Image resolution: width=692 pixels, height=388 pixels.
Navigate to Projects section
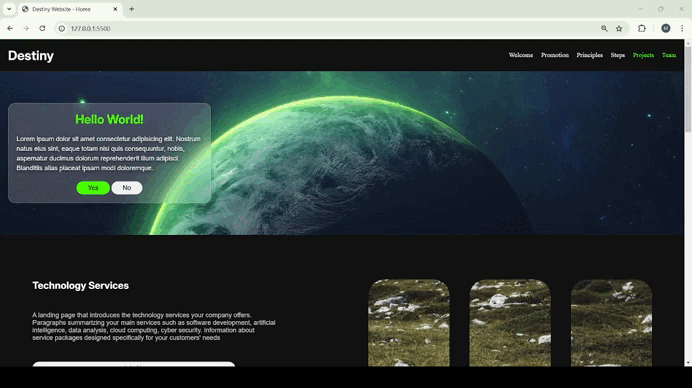643,55
